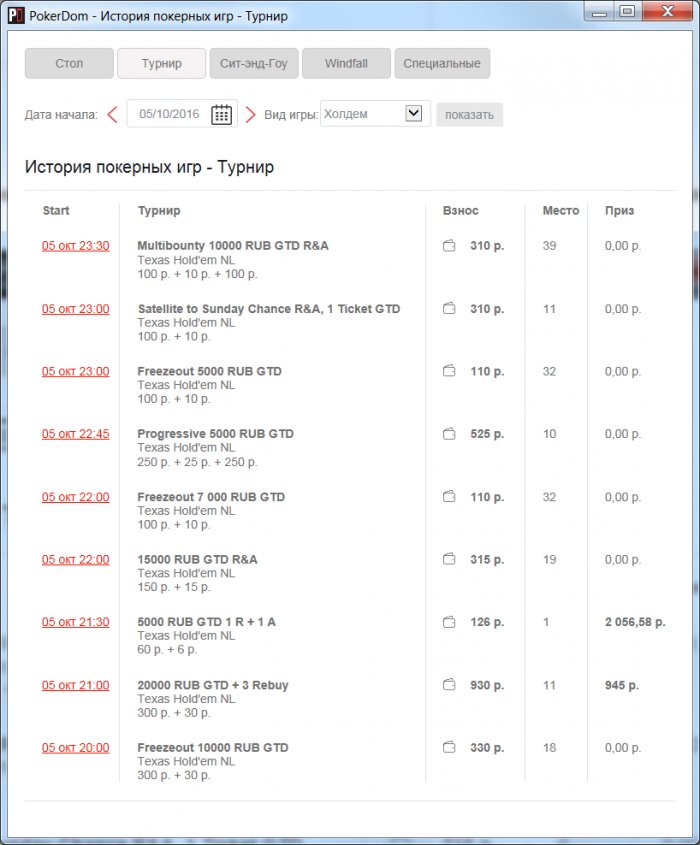Click the Взнос column header
700x845 pixels.
[x=461, y=211]
